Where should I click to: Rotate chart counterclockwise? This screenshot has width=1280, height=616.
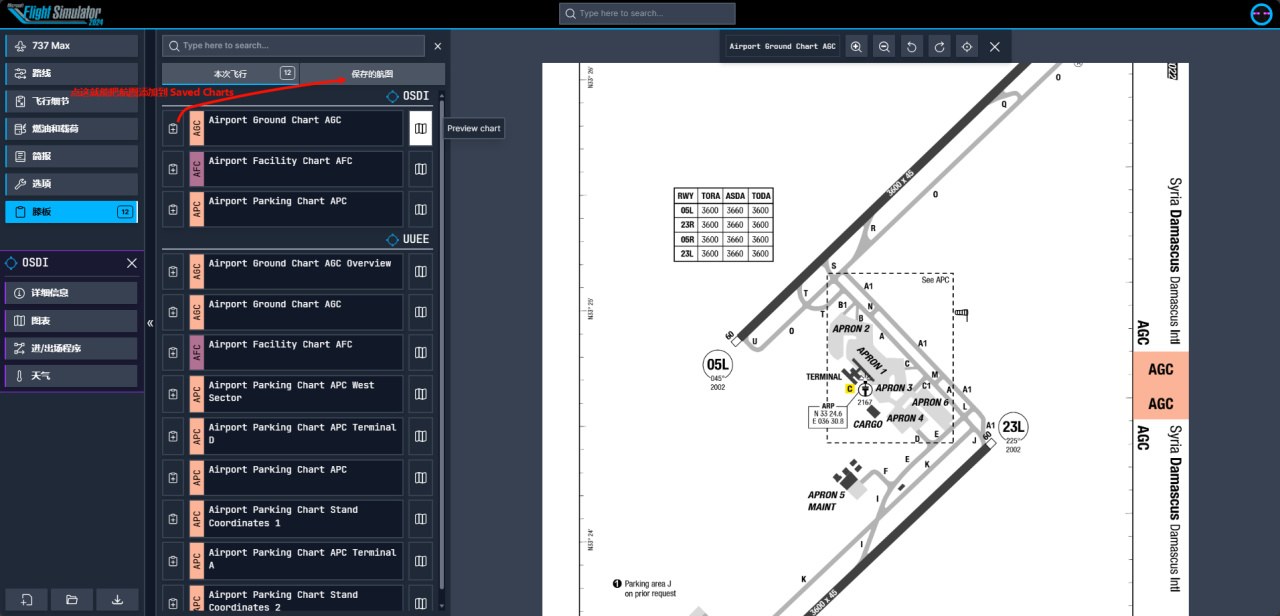(x=912, y=46)
